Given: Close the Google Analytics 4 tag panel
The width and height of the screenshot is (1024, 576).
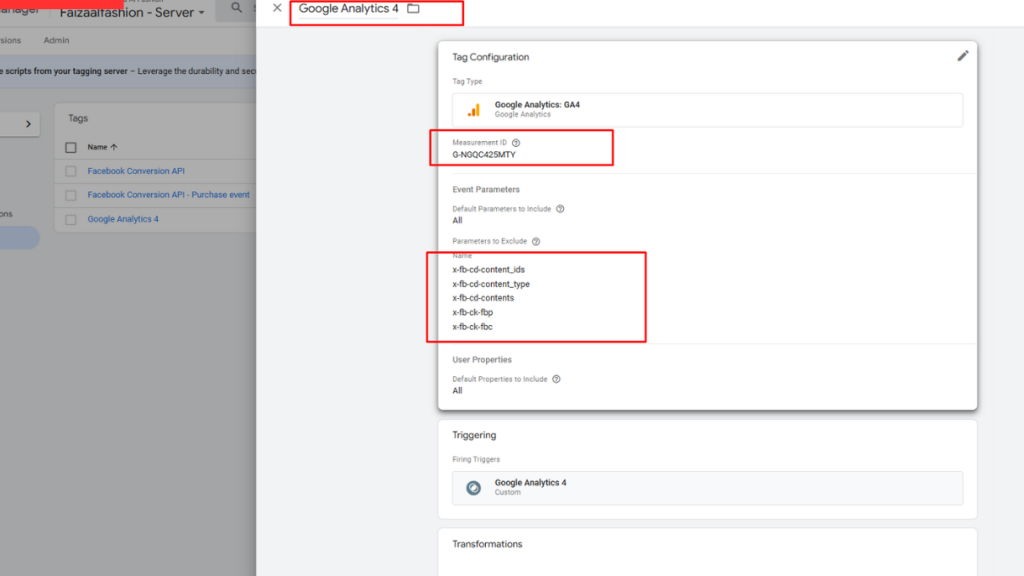Looking at the screenshot, I should point(277,8).
